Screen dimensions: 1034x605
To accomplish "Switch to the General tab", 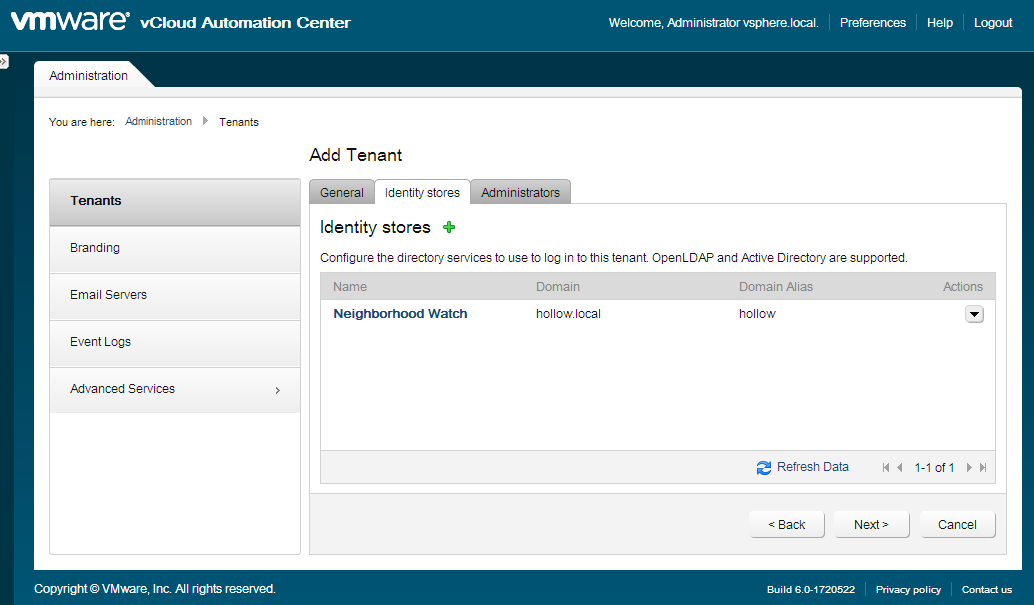I will click(341, 192).
